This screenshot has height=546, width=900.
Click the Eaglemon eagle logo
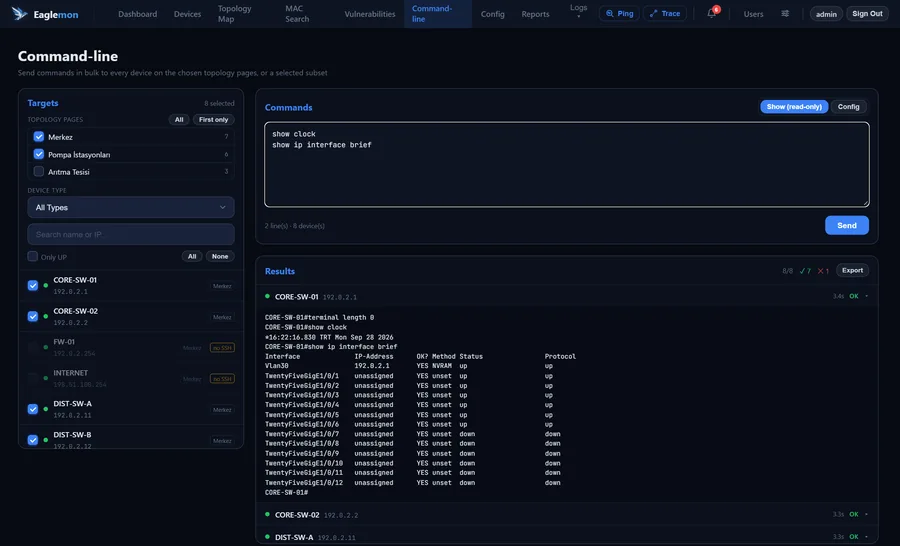(20, 14)
